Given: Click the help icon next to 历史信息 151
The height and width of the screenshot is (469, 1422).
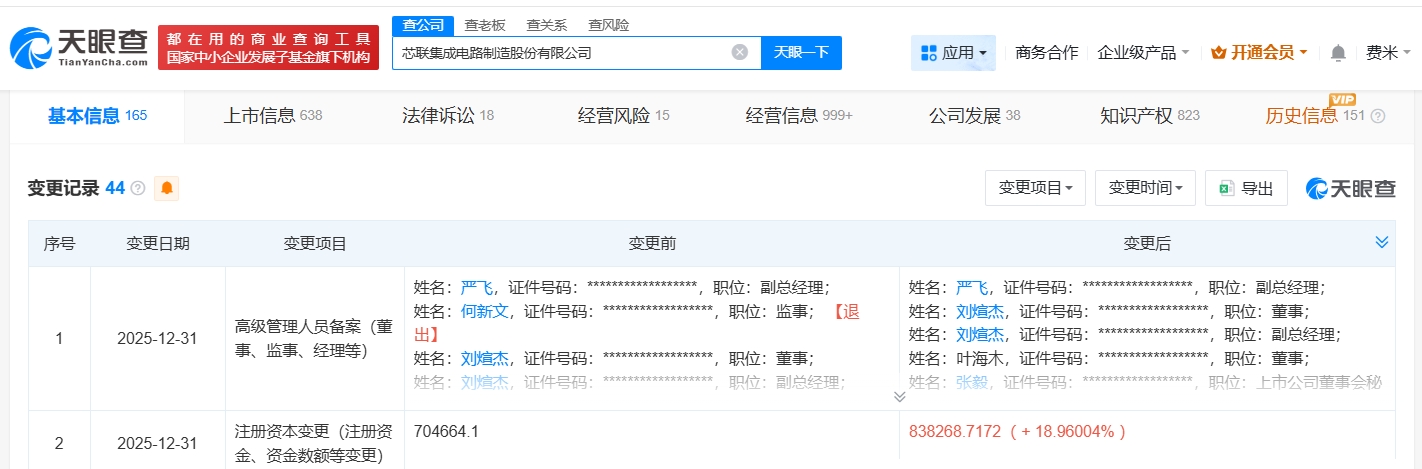Looking at the screenshot, I should pos(1378,116).
